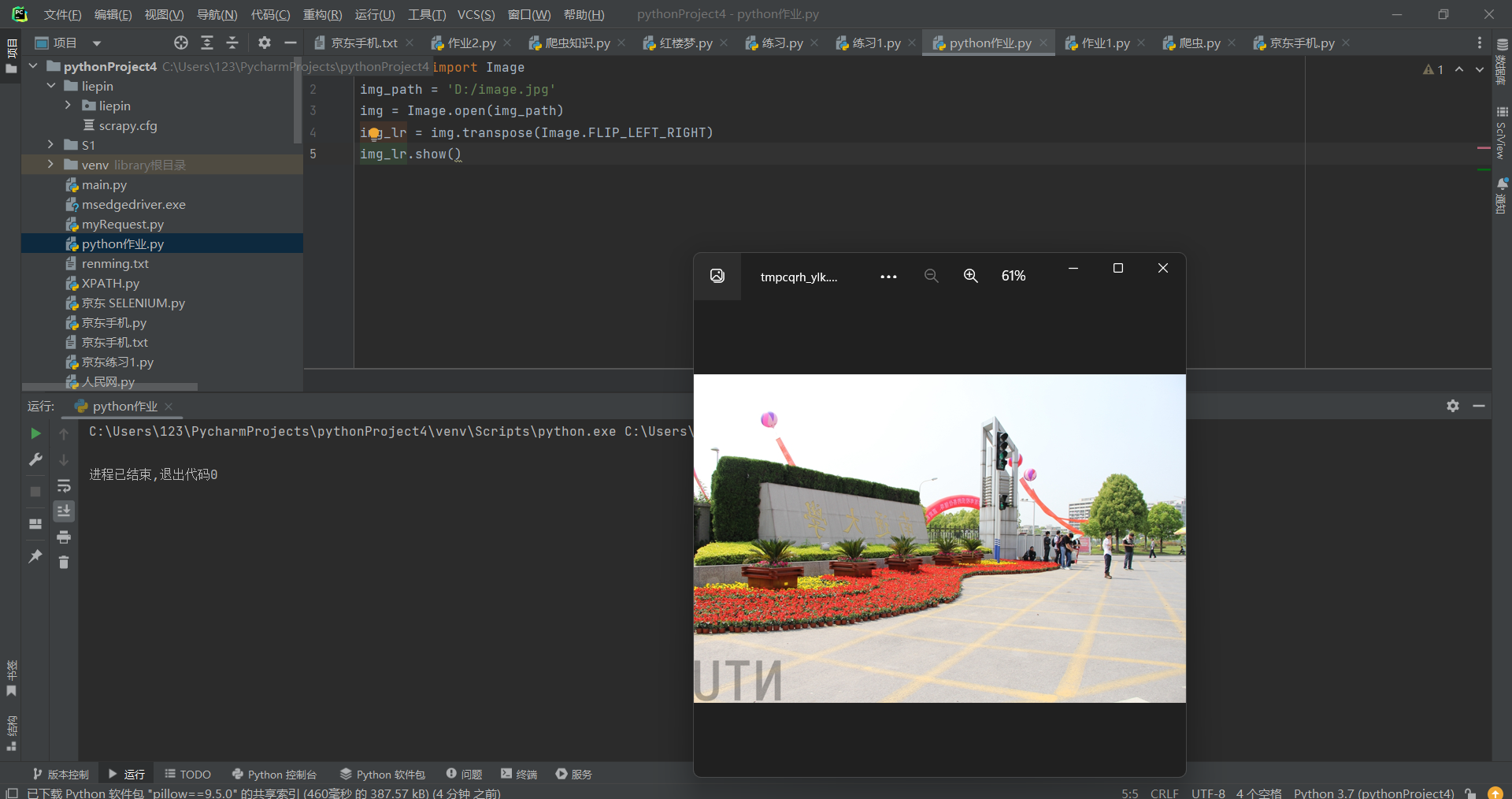
Task: Click the green Run button in run panel
Action: click(x=35, y=433)
